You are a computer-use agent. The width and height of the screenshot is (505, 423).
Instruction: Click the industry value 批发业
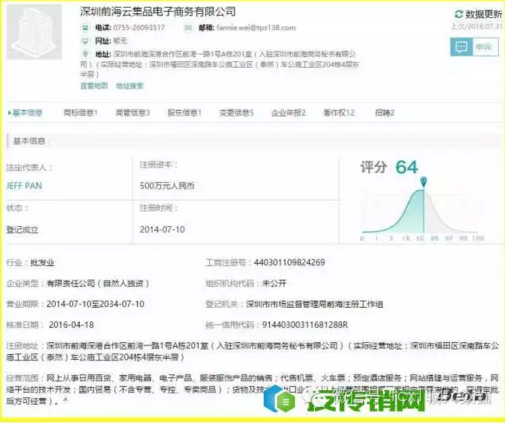coord(42,263)
